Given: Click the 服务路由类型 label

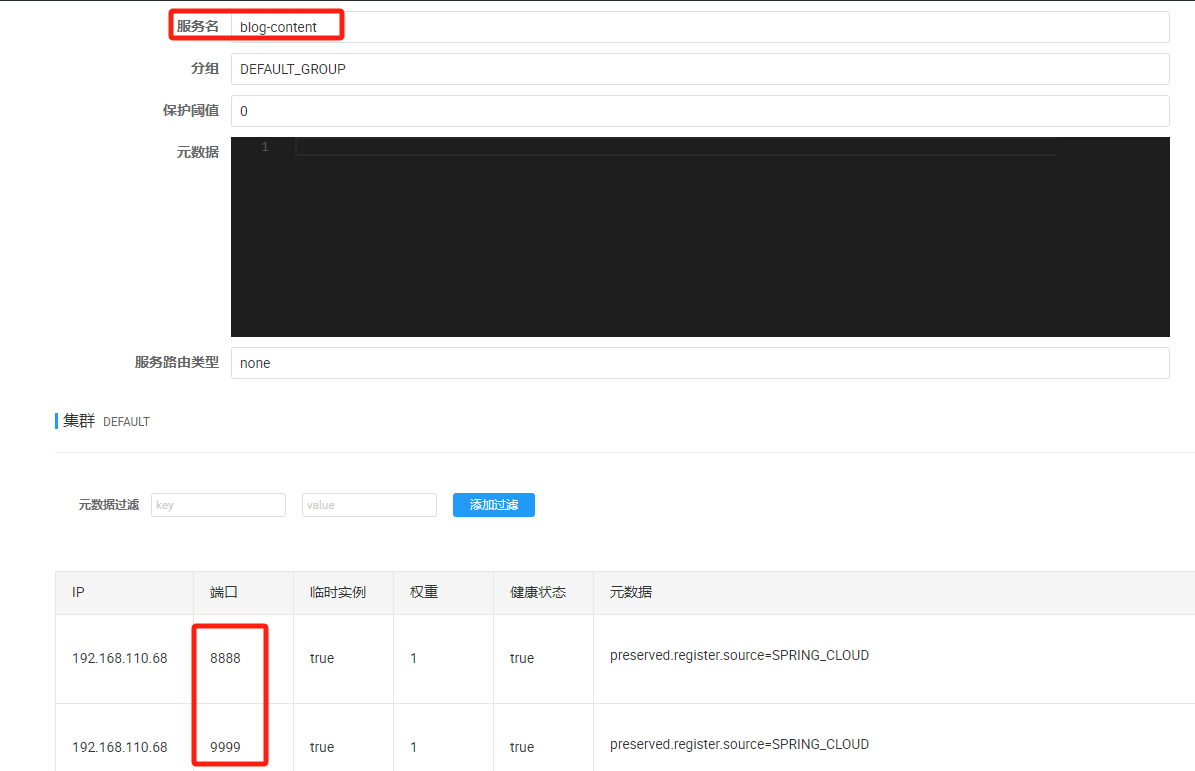Looking at the screenshot, I should pos(177,363).
